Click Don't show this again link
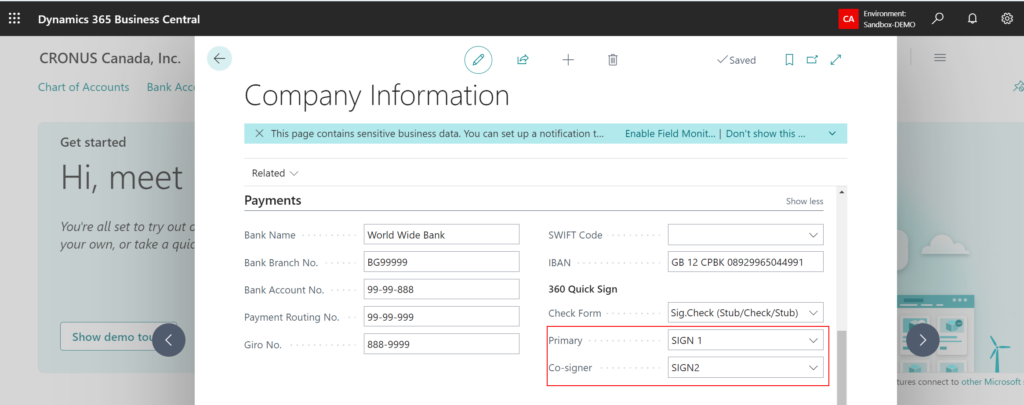 coord(765,133)
